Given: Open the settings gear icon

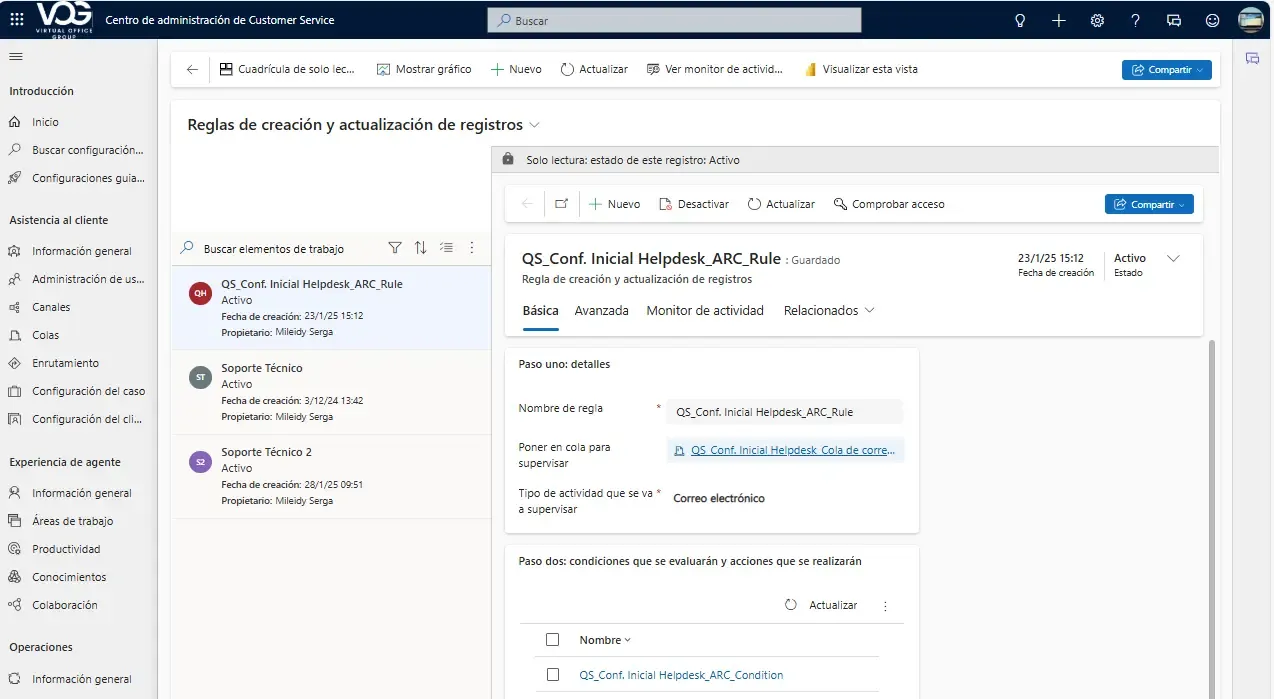Looking at the screenshot, I should point(1097,20).
